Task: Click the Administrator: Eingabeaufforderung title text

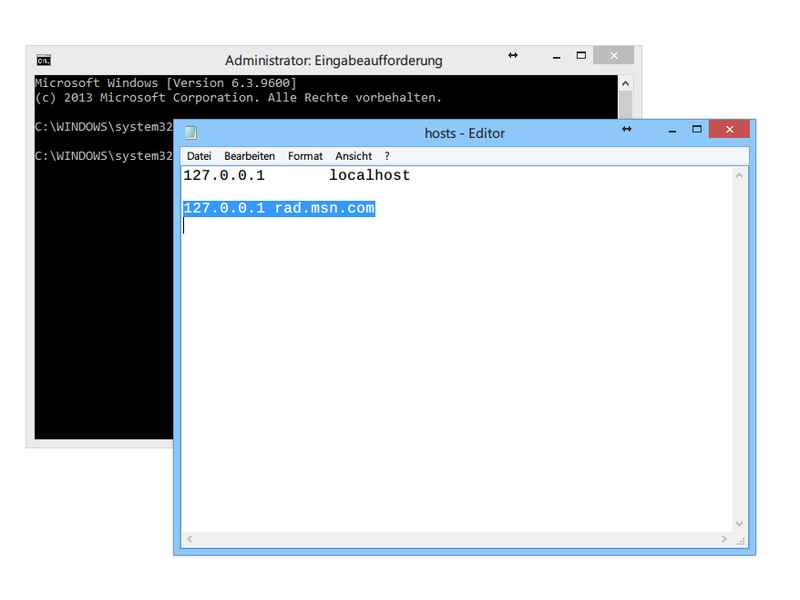Action: [334, 60]
